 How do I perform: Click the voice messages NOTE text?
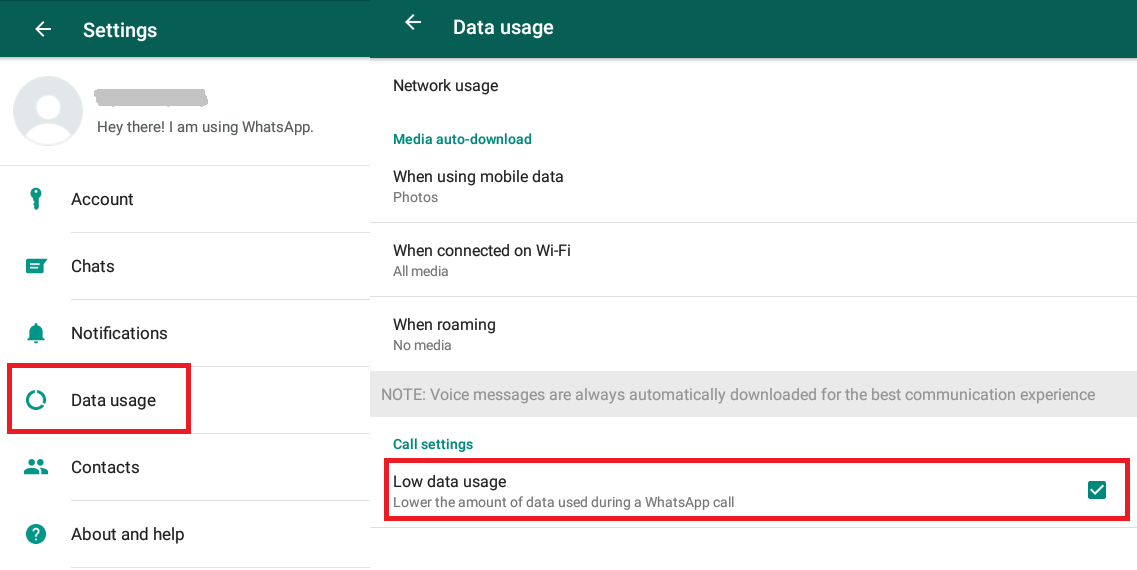(x=738, y=395)
